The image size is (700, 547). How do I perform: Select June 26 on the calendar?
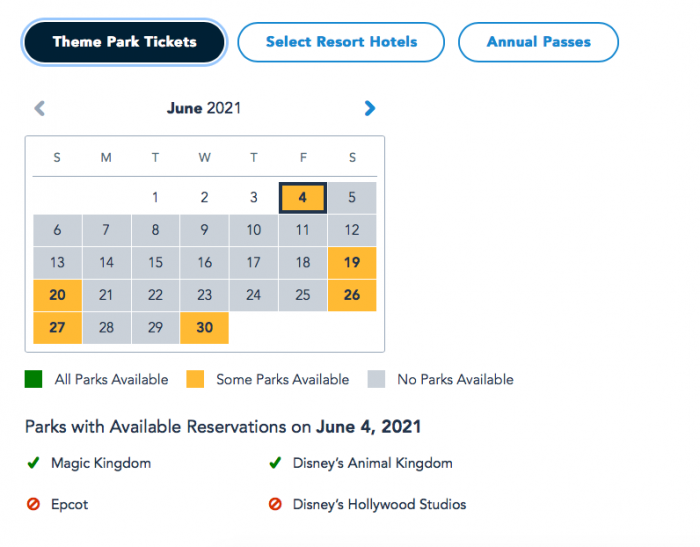[x=352, y=295]
